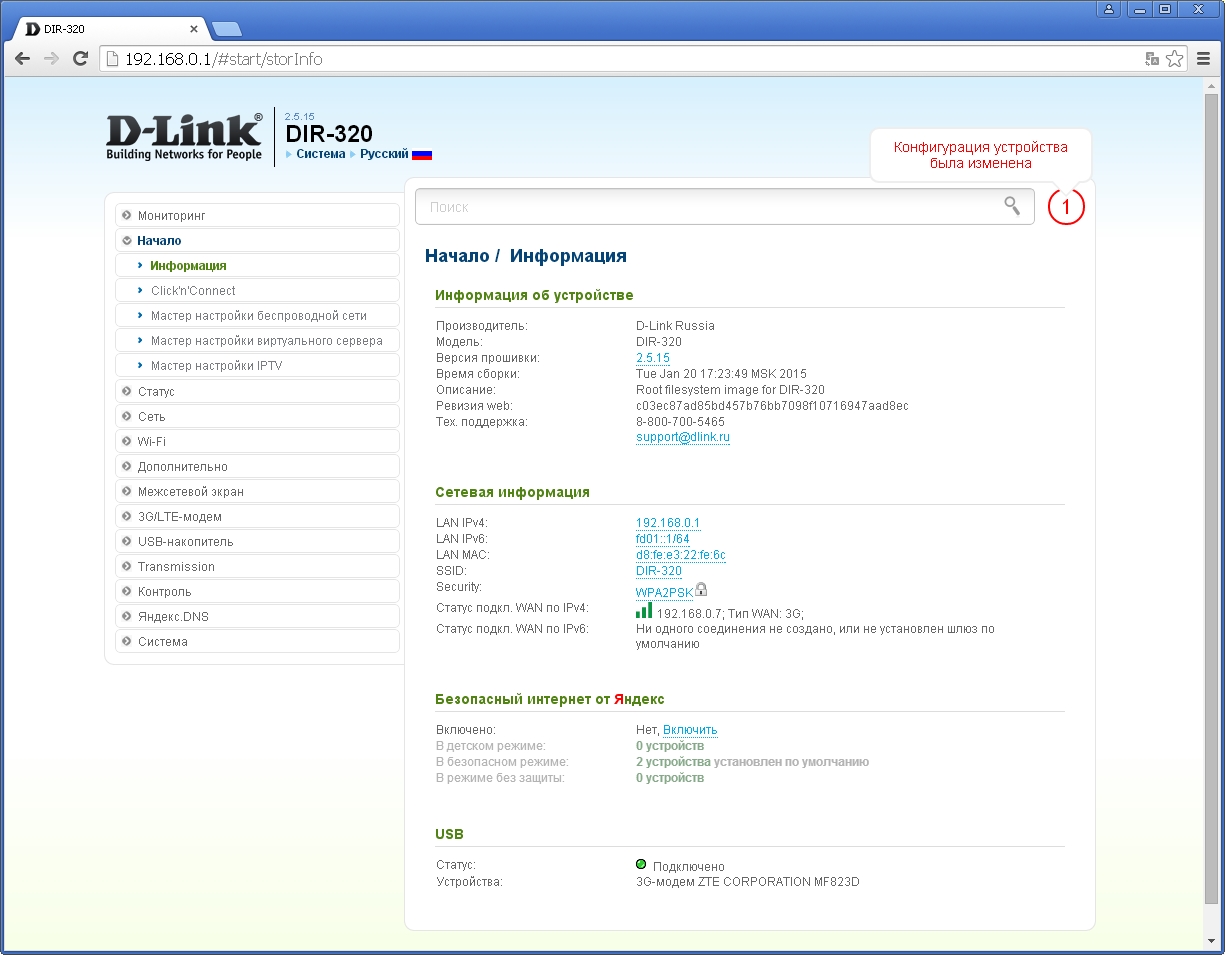This screenshot has width=1225, height=955.
Task: Expand the Сеть menu section
Action: pos(257,416)
